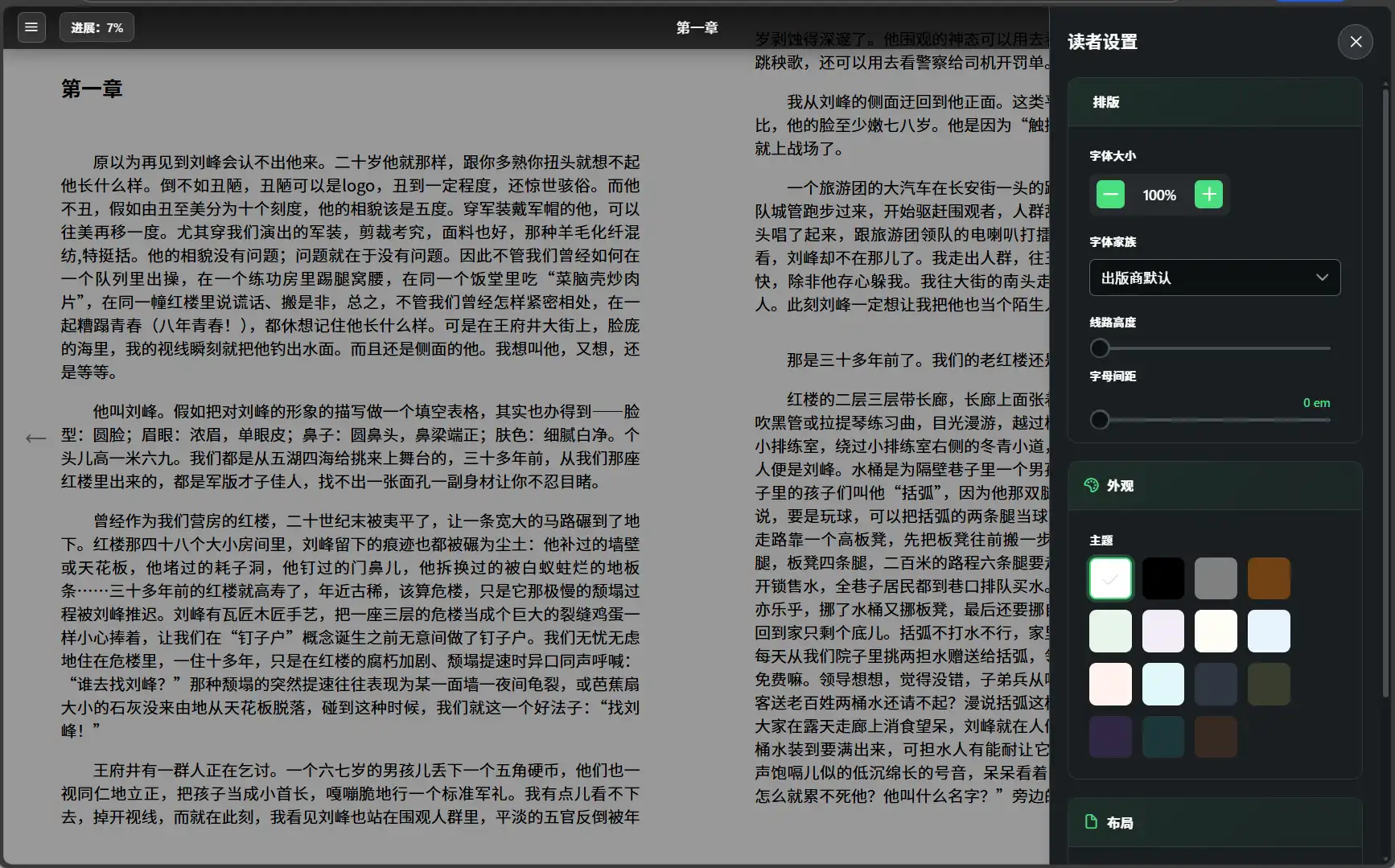Click the 外观 palette icon
Image resolution: width=1395 pixels, height=868 pixels.
pos(1091,485)
